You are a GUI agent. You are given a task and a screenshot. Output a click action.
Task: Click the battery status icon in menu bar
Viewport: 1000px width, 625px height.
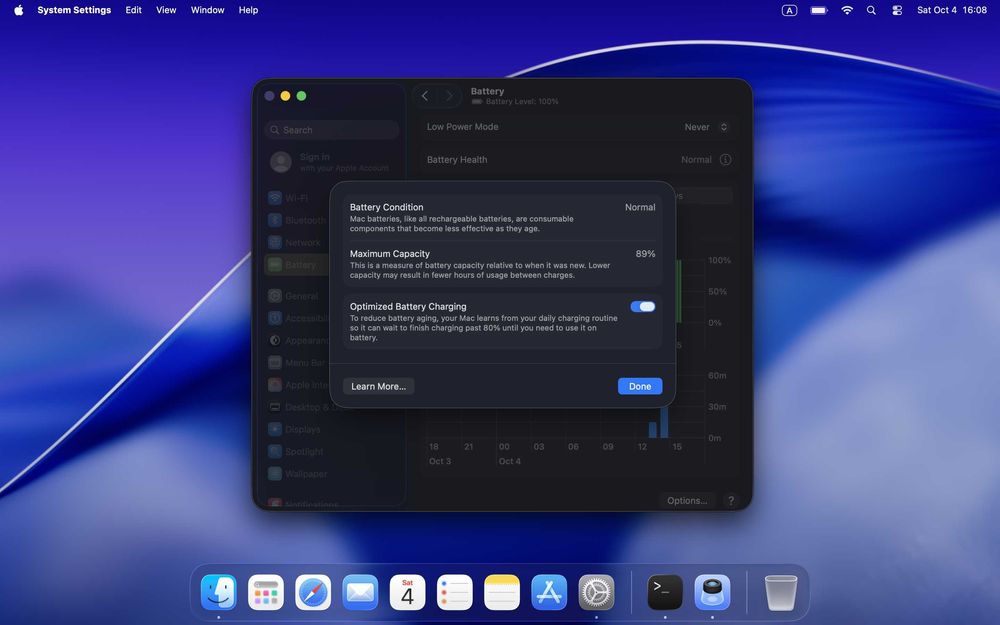point(818,10)
